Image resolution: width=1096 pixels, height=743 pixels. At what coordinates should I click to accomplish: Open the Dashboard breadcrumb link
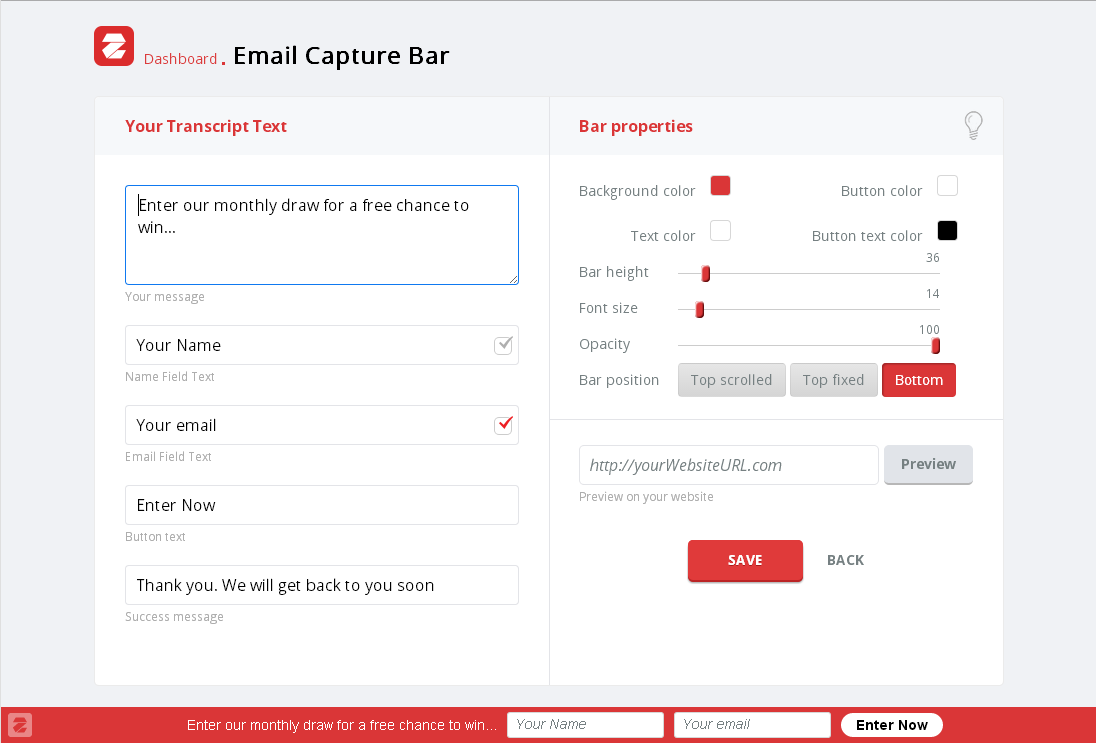180,59
